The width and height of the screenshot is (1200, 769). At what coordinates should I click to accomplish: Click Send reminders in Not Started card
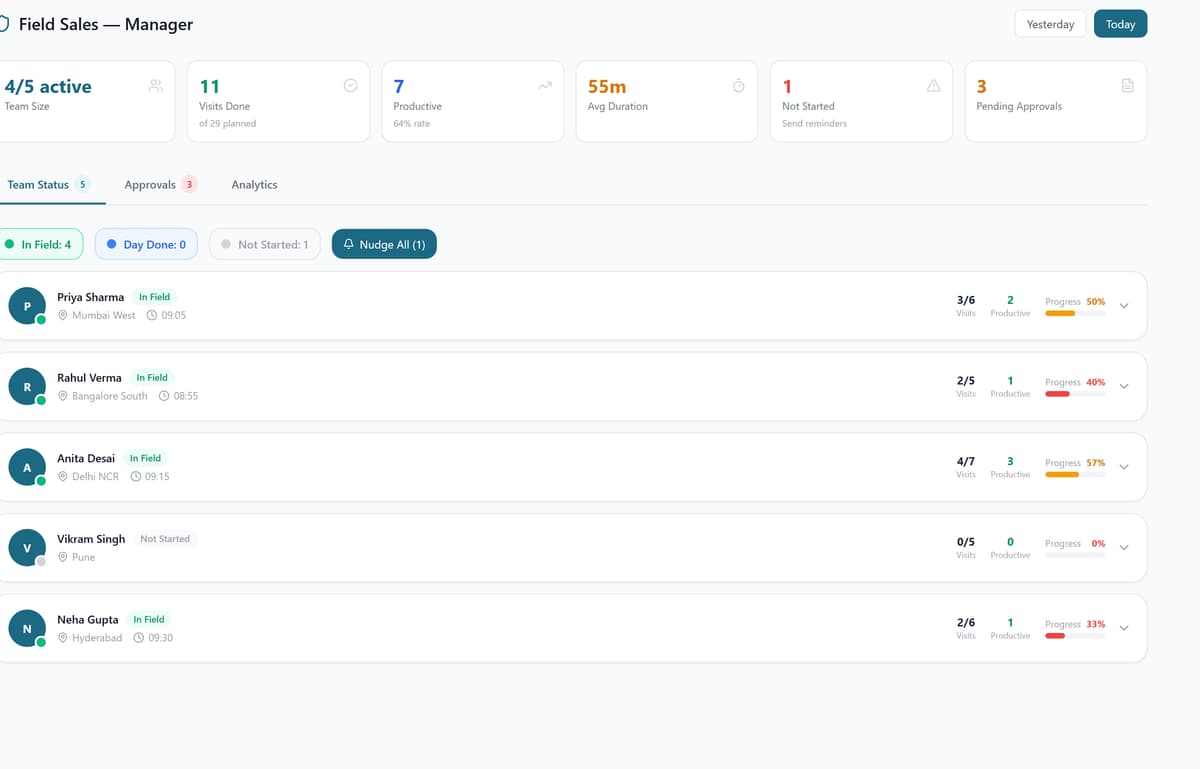pos(814,124)
